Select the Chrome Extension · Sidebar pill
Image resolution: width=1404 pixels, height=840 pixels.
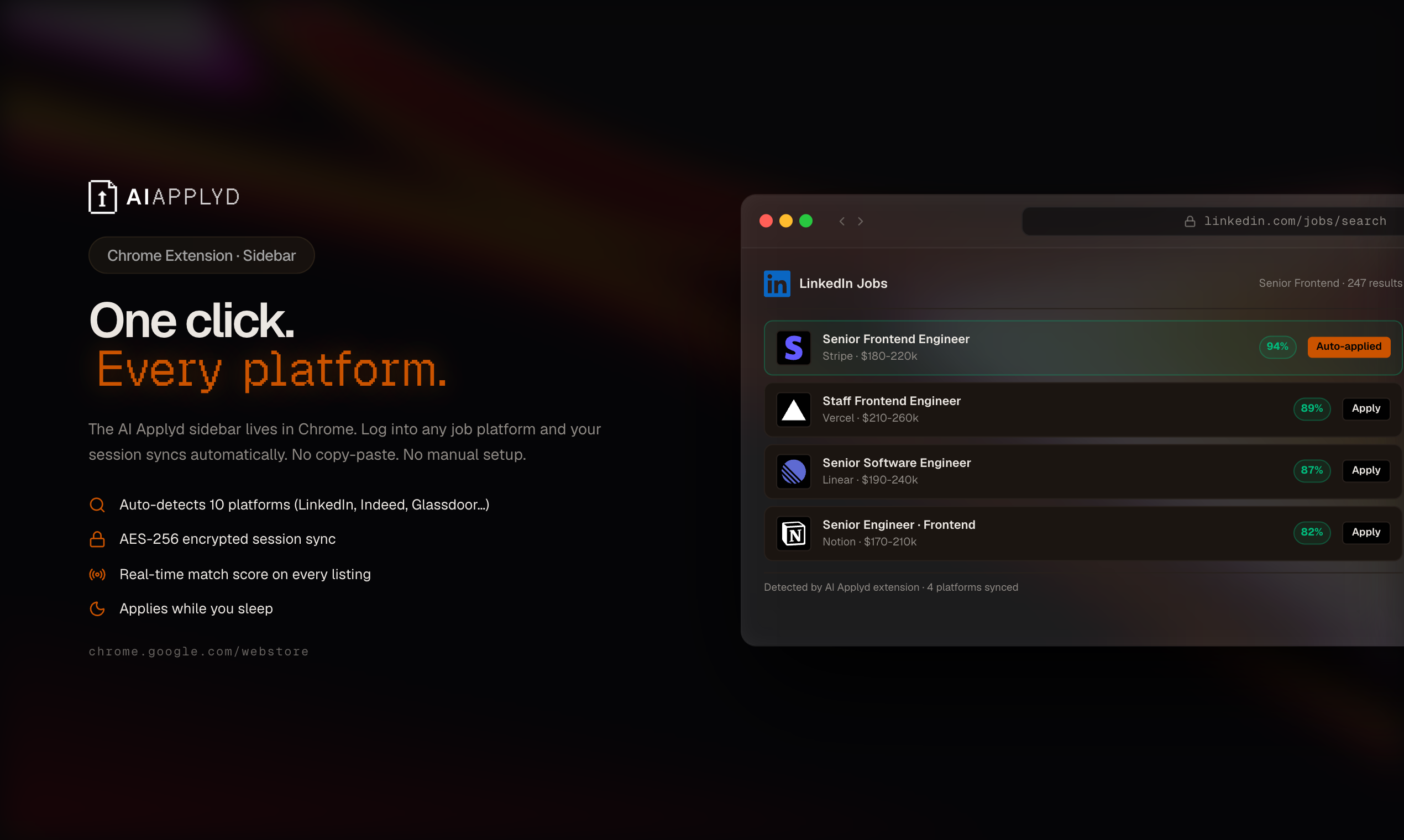click(201, 255)
